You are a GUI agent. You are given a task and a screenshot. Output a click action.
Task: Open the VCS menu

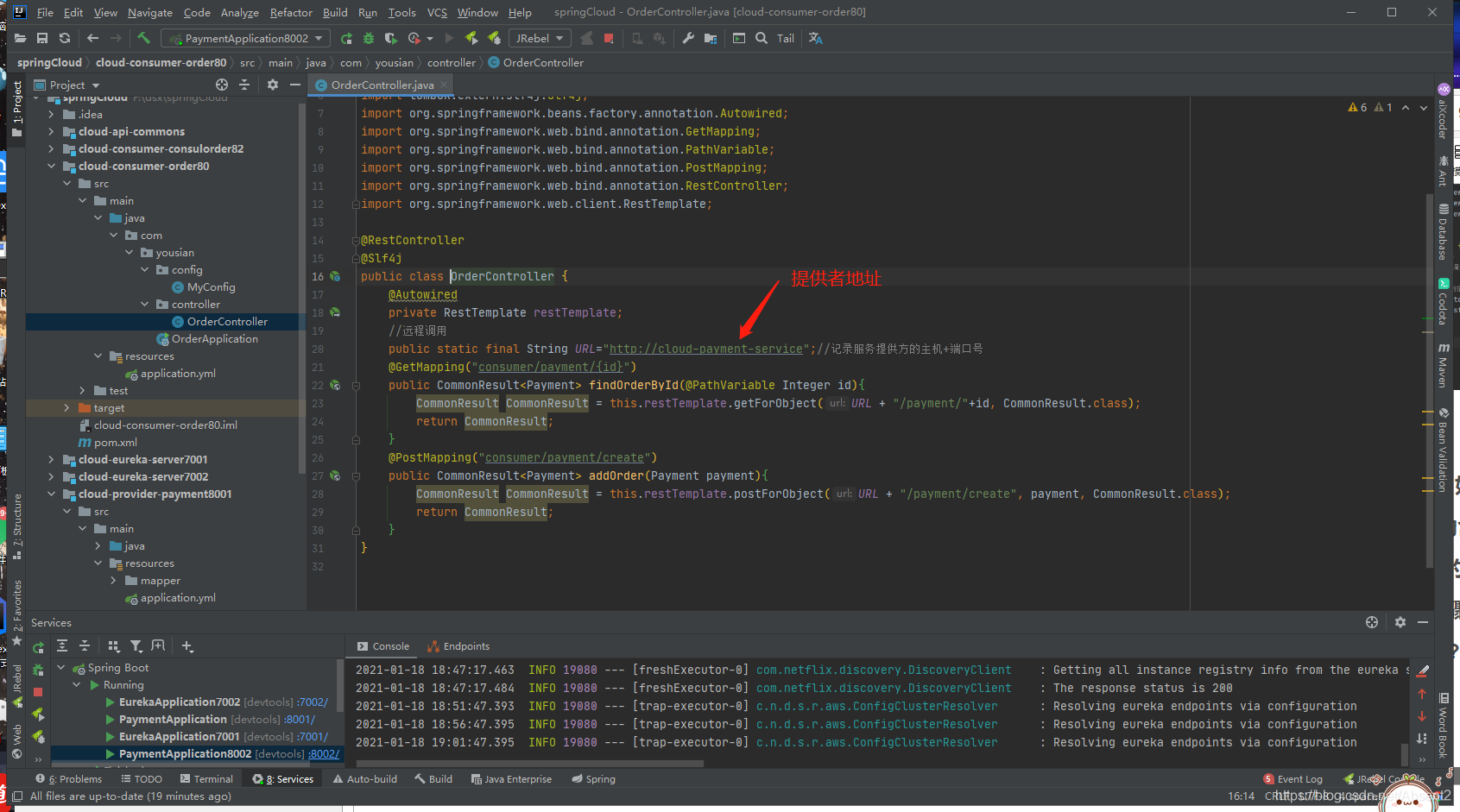(437, 12)
